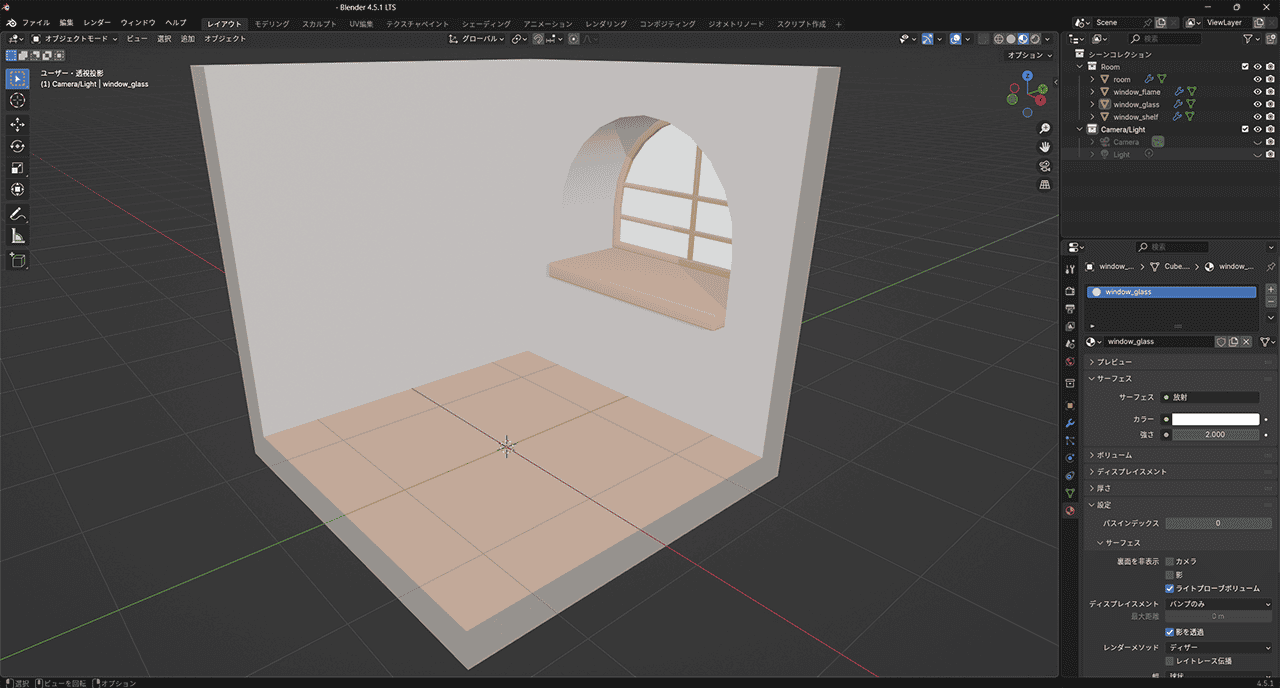The height and width of the screenshot is (688, 1280).
Task: Choose the 3D Cursor tool
Action: (18, 100)
